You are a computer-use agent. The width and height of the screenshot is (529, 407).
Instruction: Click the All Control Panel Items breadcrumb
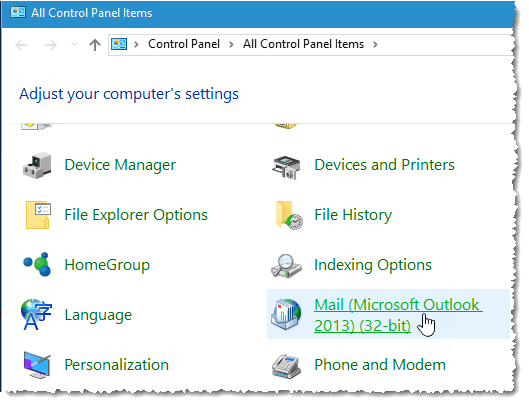click(x=303, y=44)
